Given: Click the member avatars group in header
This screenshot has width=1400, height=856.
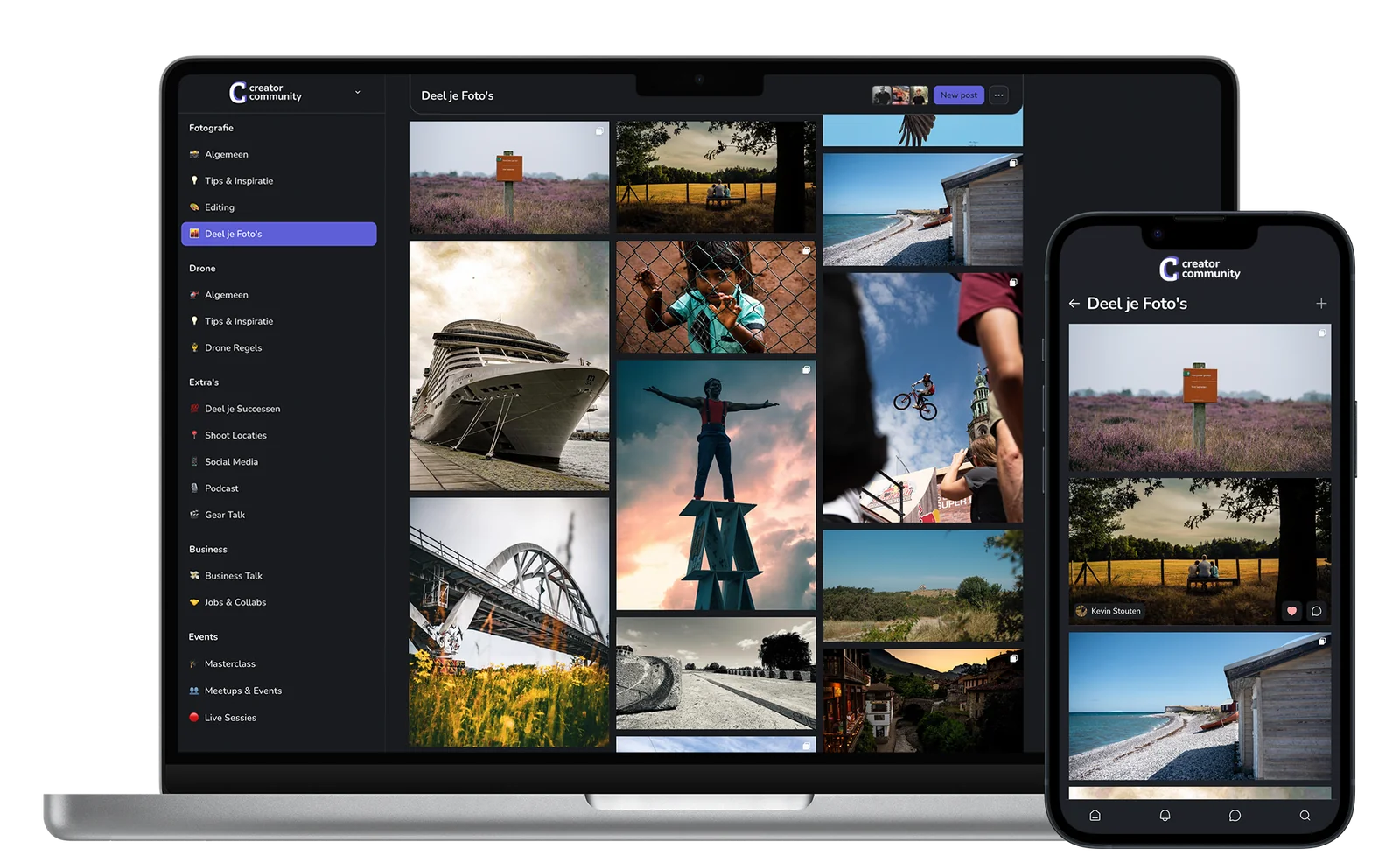Looking at the screenshot, I should [900, 95].
